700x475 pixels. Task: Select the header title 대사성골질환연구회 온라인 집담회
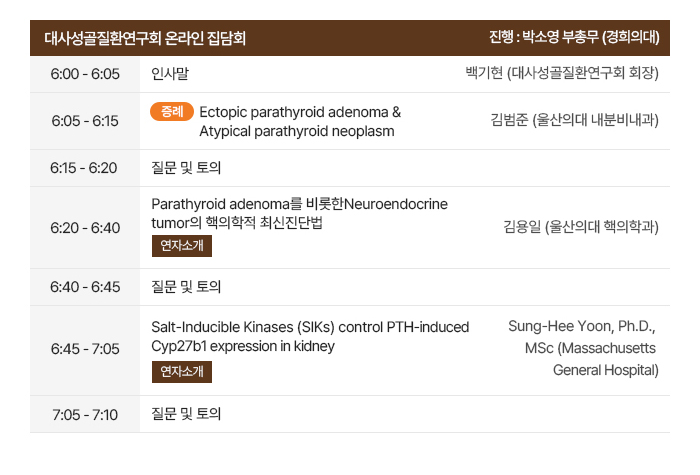coord(145,38)
